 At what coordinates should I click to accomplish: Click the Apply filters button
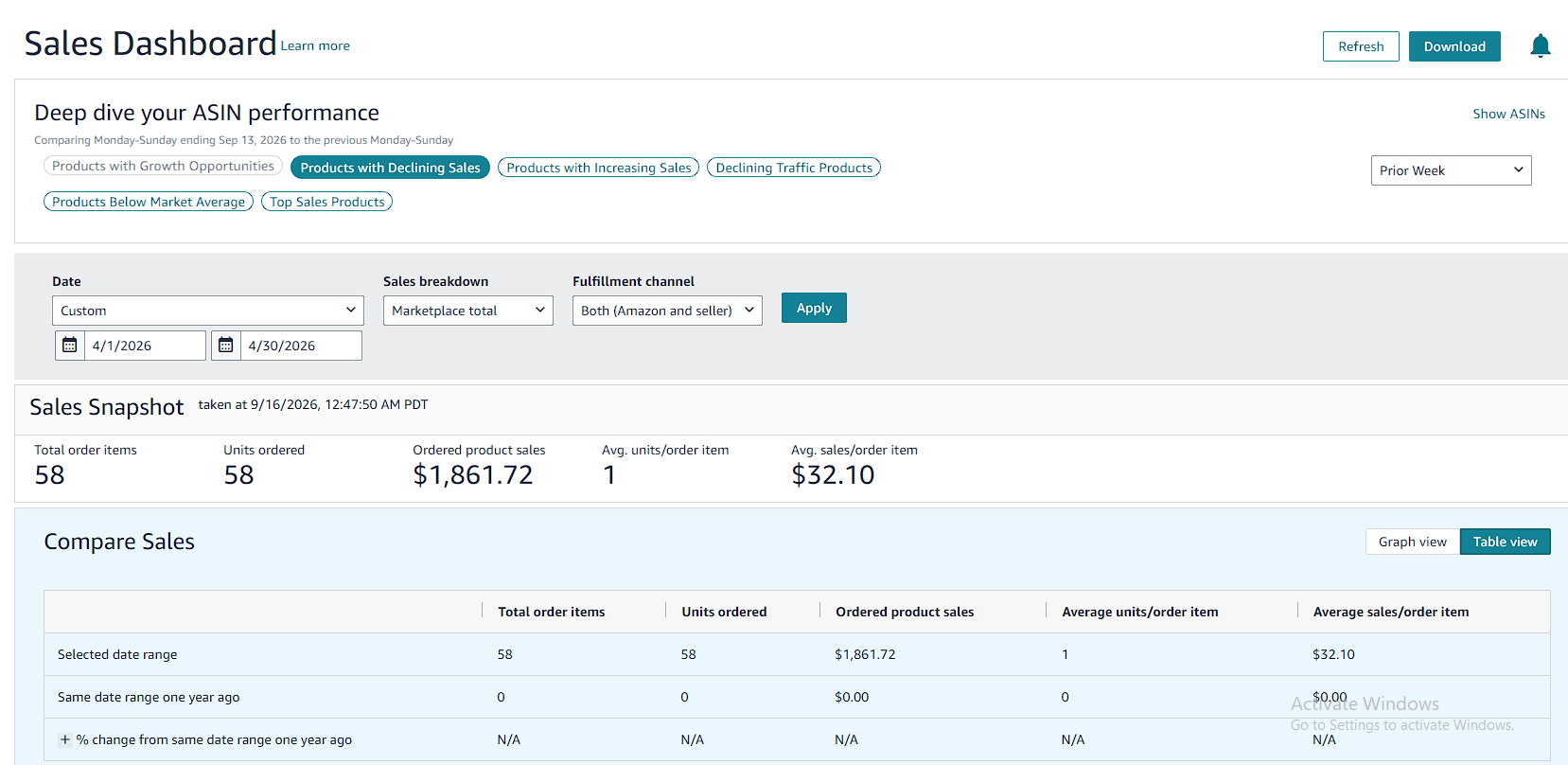click(x=814, y=308)
